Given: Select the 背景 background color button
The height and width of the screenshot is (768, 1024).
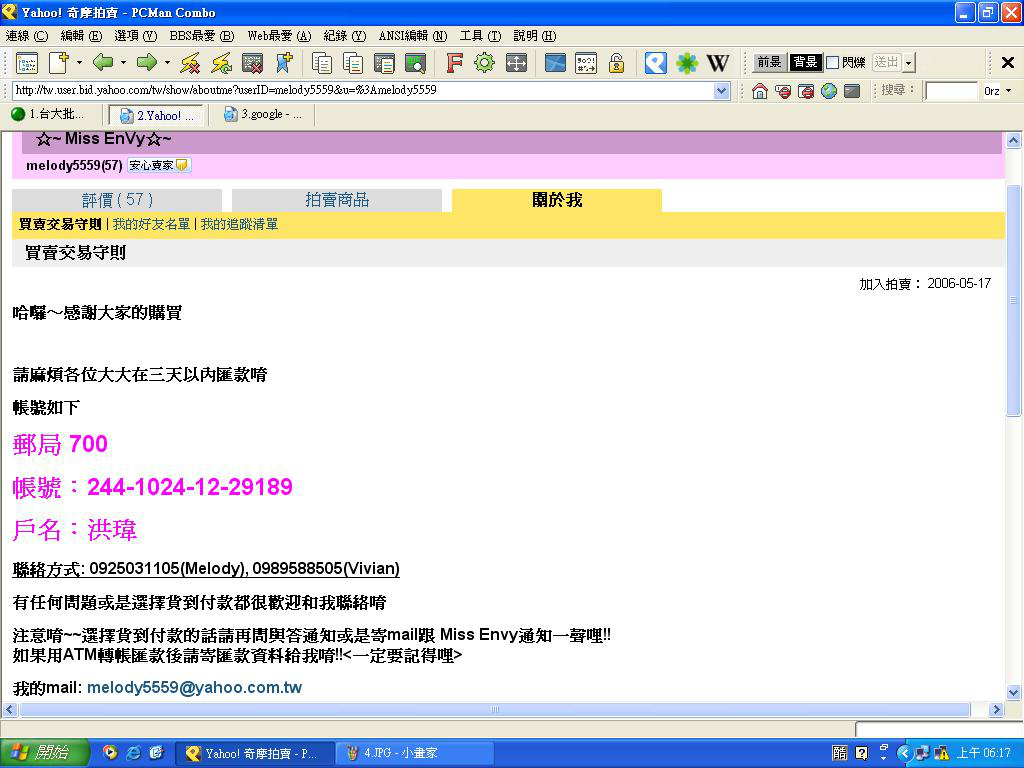Looking at the screenshot, I should coord(805,62).
